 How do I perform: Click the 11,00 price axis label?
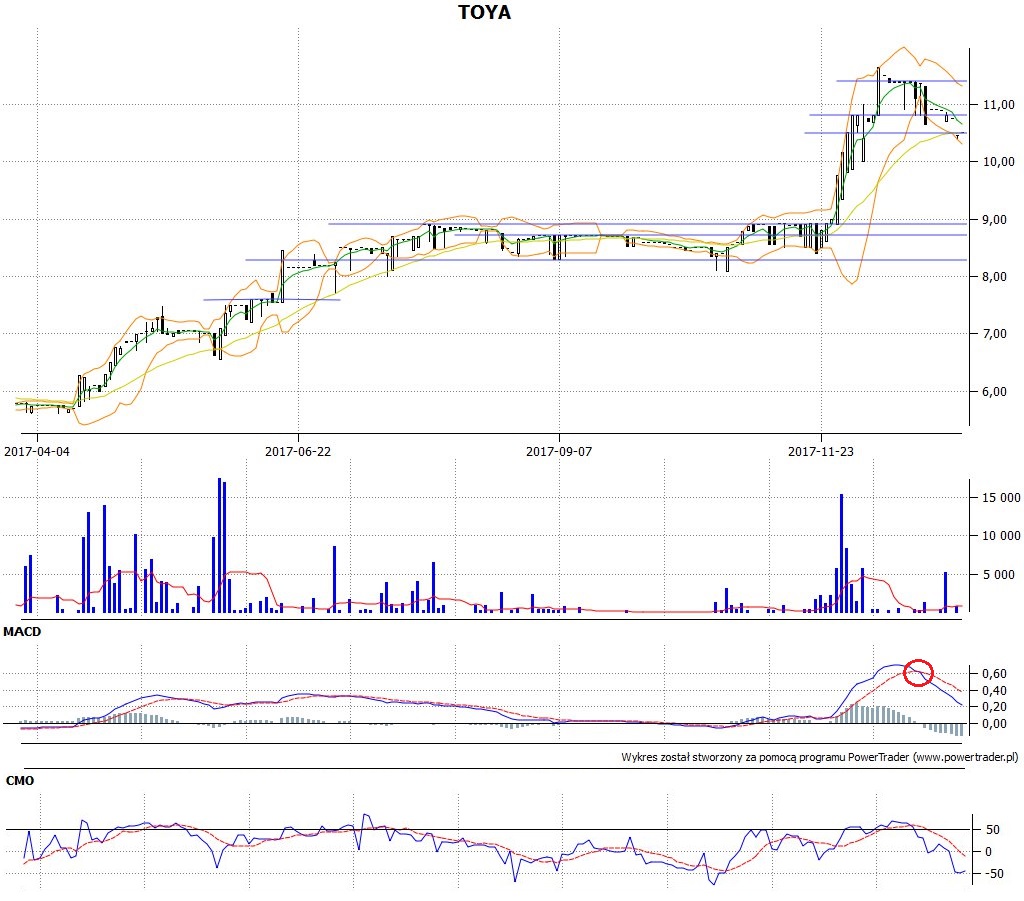tap(999, 104)
